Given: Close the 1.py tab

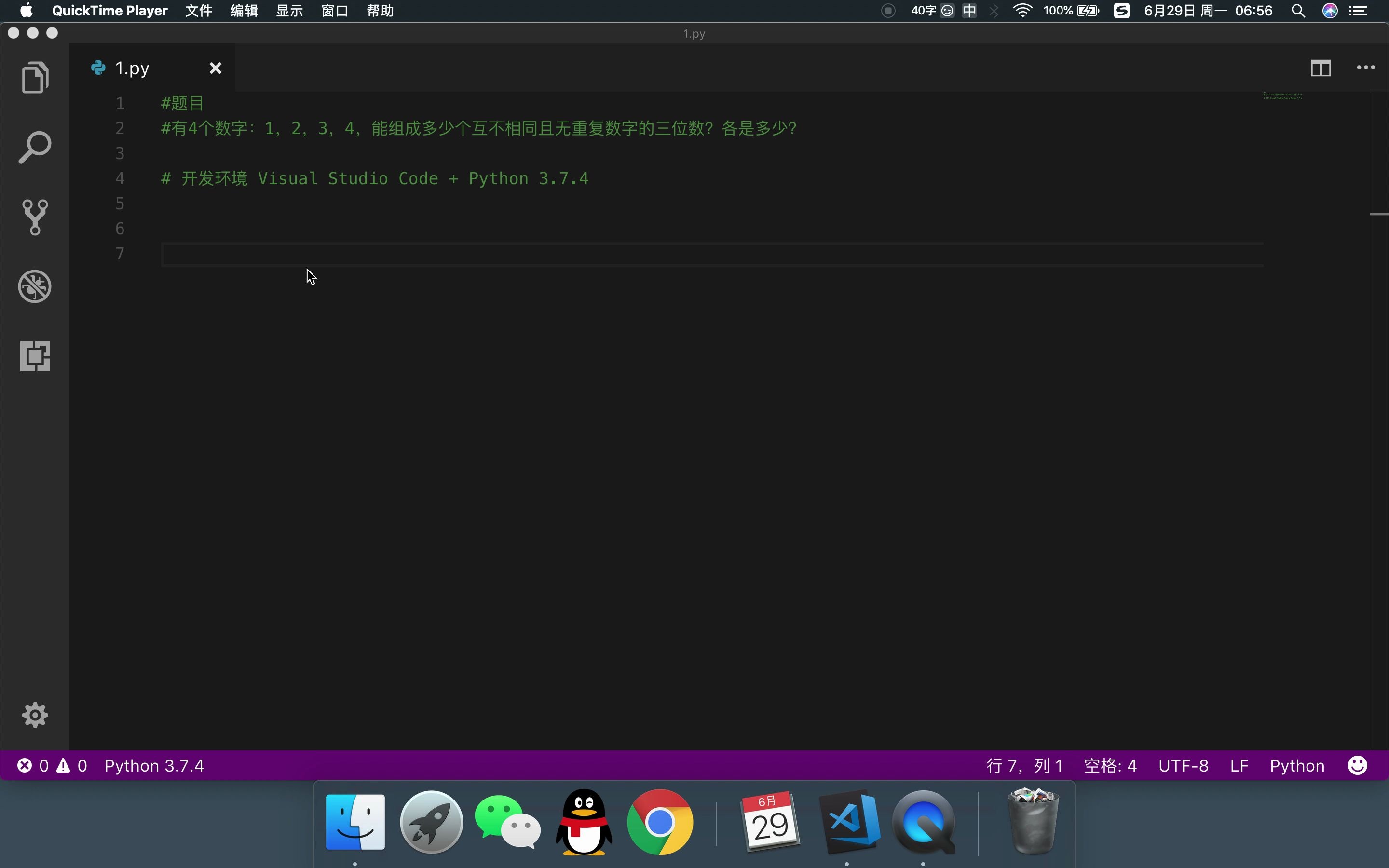Looking at the screenshot, I should (215, 67).
